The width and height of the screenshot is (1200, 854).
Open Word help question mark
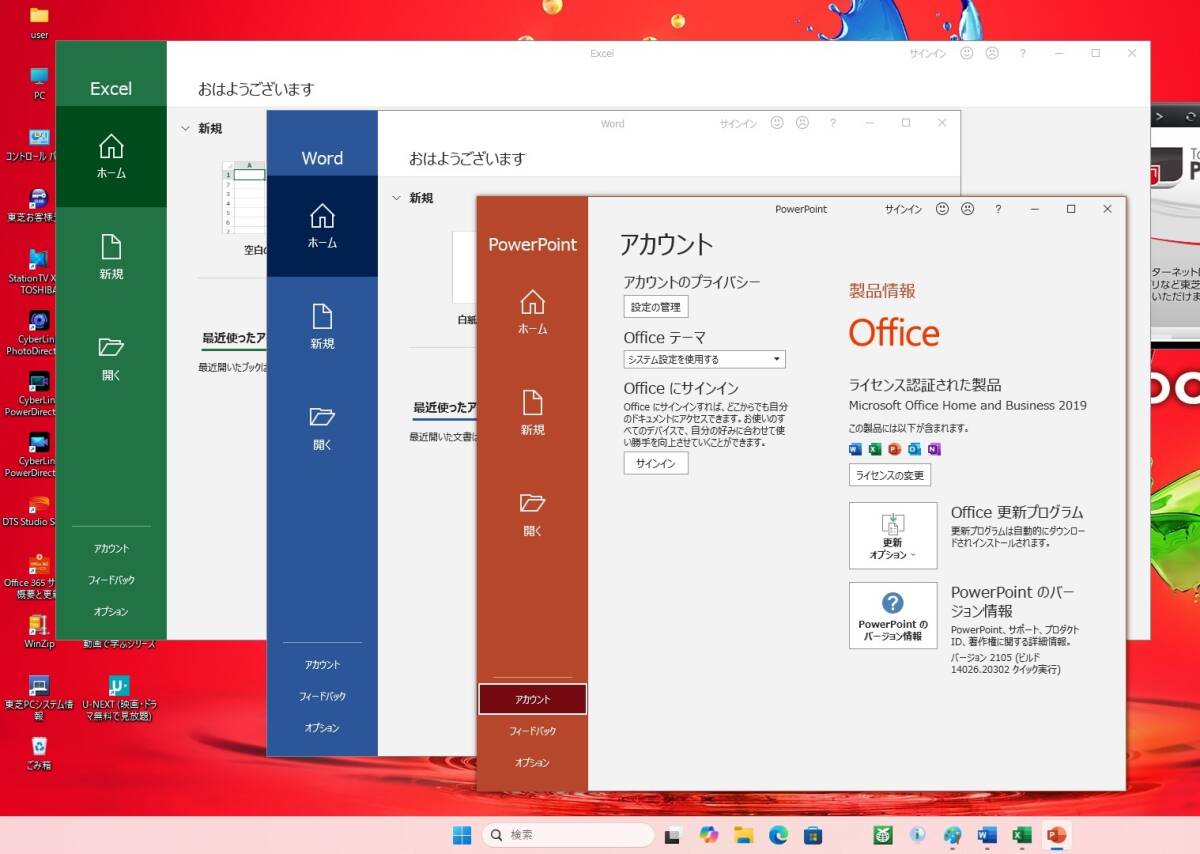833,123
